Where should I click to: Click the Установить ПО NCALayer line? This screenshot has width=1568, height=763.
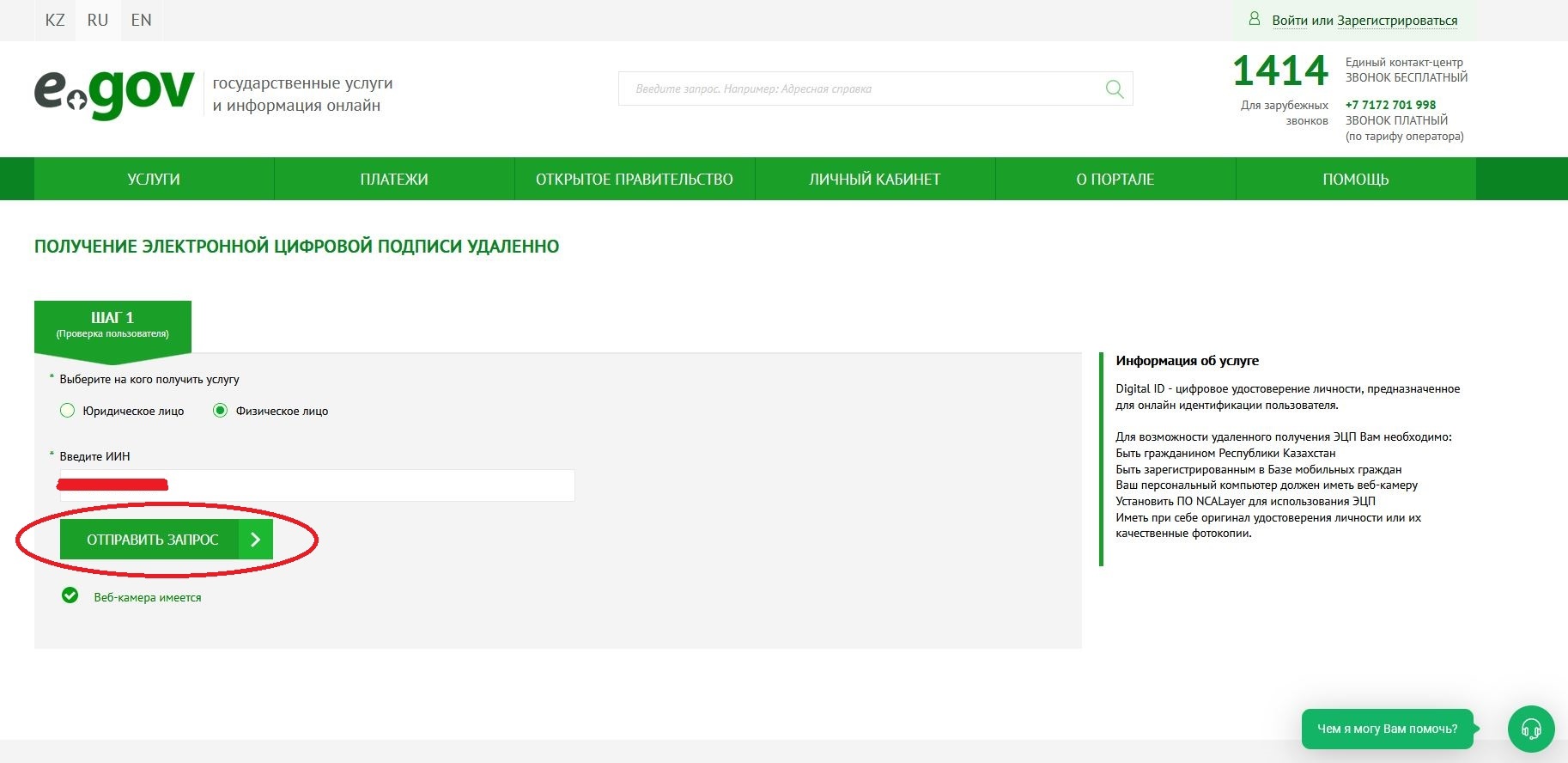coord(1245,501)
